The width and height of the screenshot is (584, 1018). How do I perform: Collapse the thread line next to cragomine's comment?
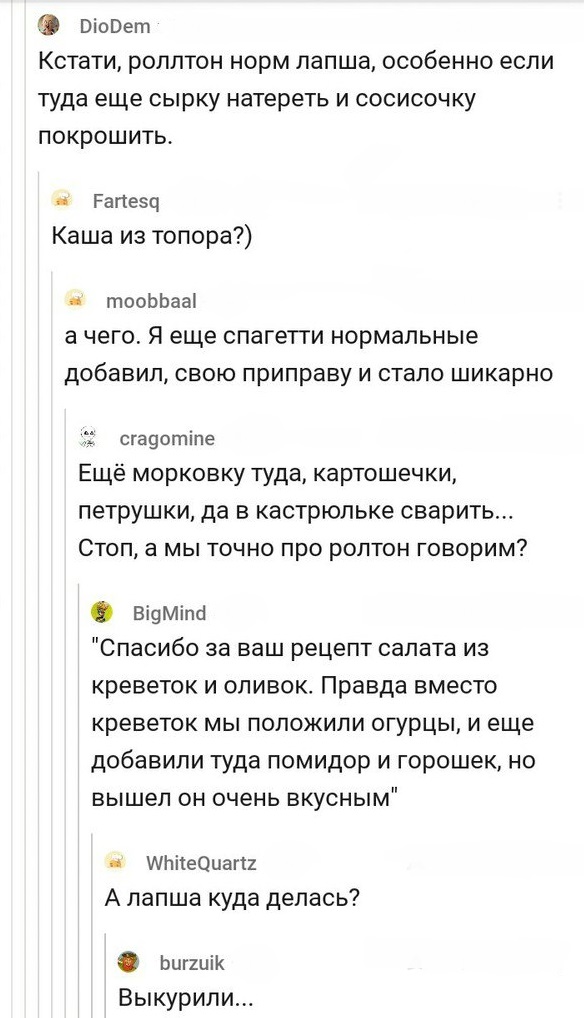[66, 712]
